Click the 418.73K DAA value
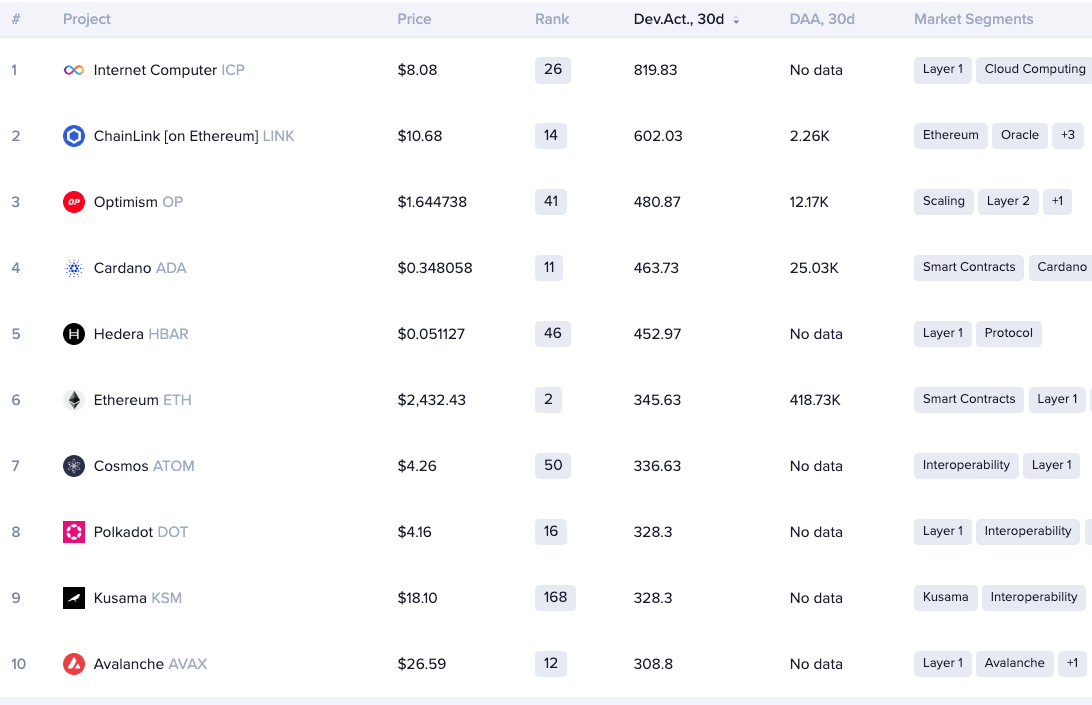The width and height of the screenshot is (1092, 705). pyautogui.click(x=815, y=401)
